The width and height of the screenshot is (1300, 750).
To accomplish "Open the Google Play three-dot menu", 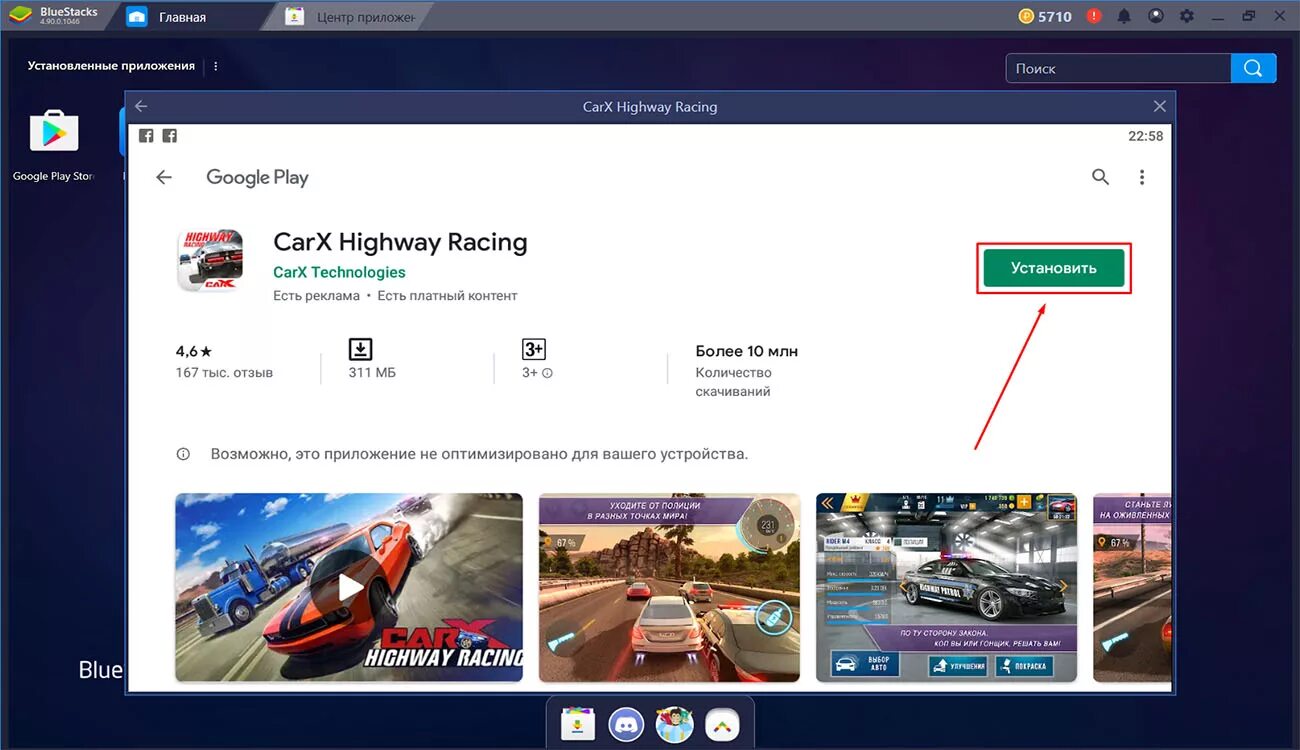I will coord(1142,177).
